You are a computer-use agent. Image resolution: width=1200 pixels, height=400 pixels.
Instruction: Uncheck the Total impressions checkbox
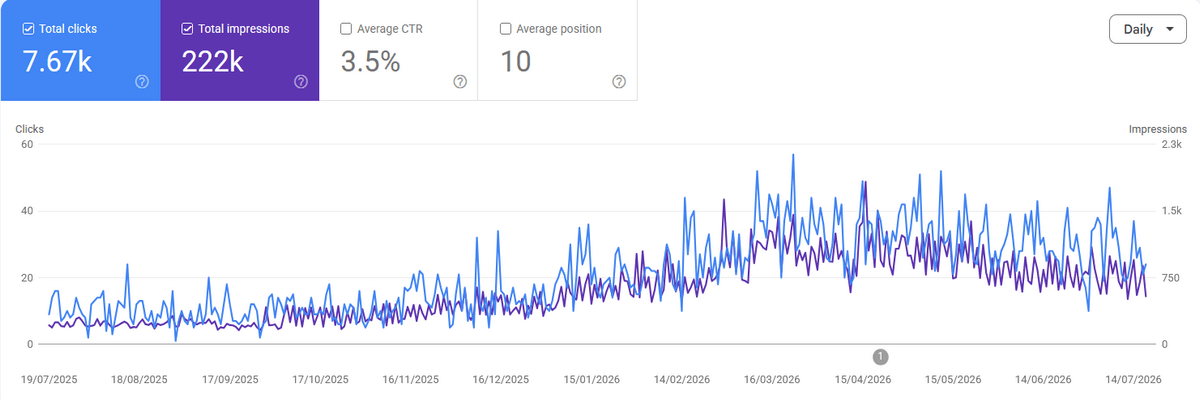(187, 29)
